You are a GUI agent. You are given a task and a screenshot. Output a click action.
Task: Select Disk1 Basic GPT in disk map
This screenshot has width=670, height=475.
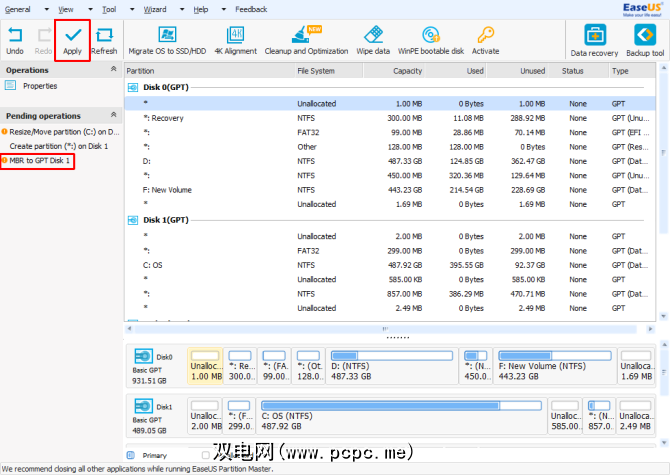(x=156, y=416)
